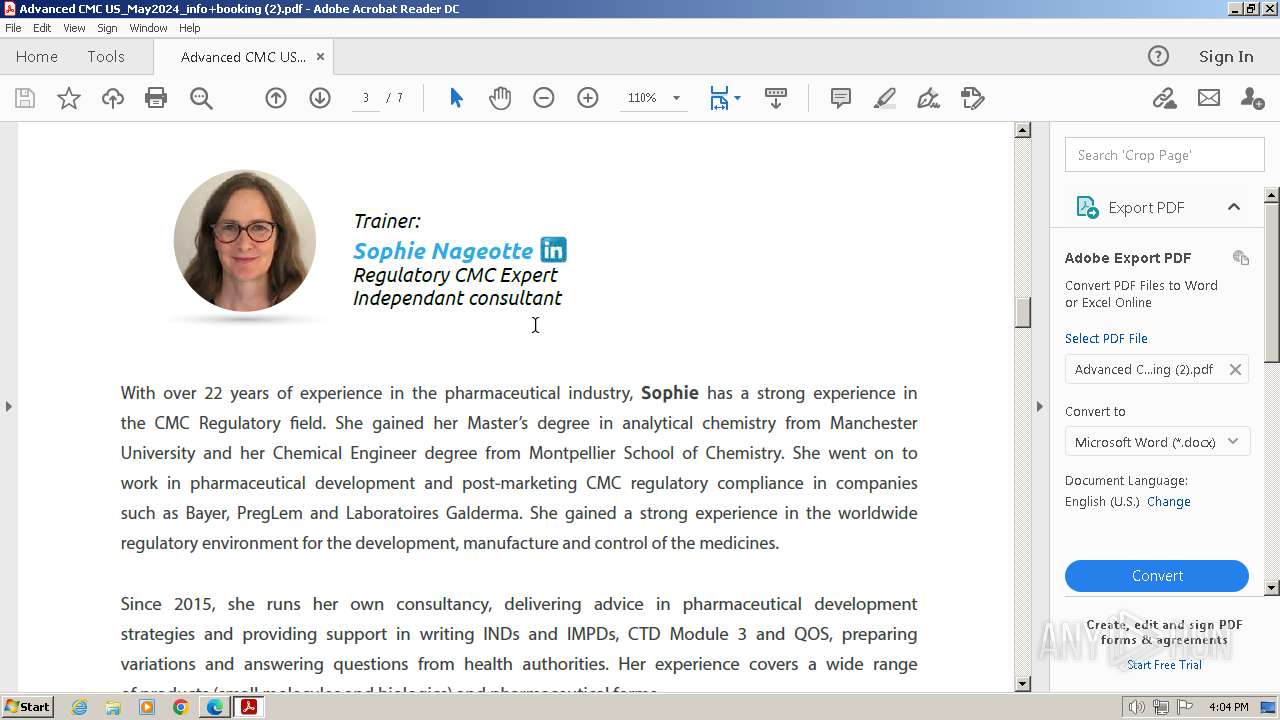The width and height of the screenshot is (1280, 720).
Task: Open the Sign menu
Action: click(107, 28)
